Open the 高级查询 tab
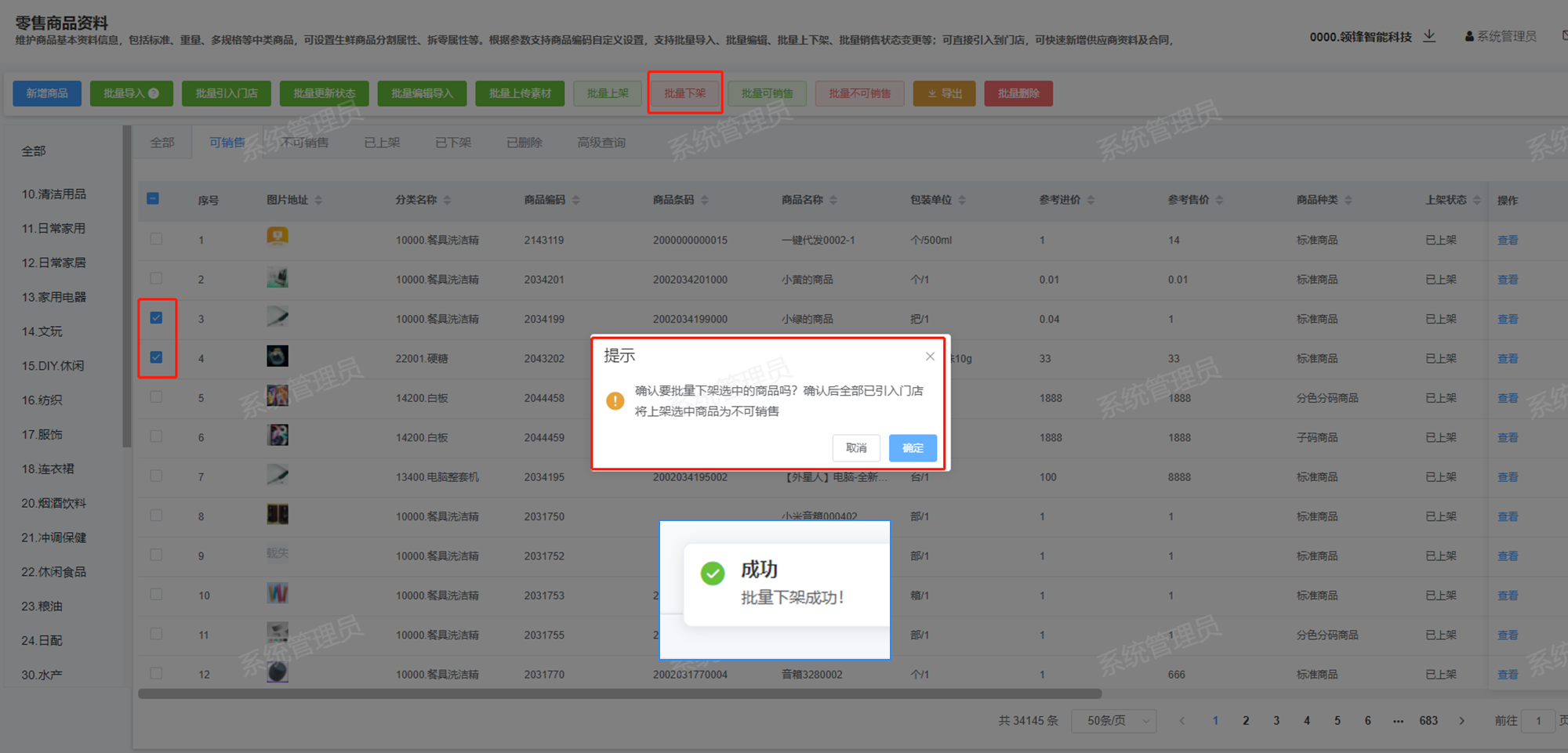 [601, 143]
